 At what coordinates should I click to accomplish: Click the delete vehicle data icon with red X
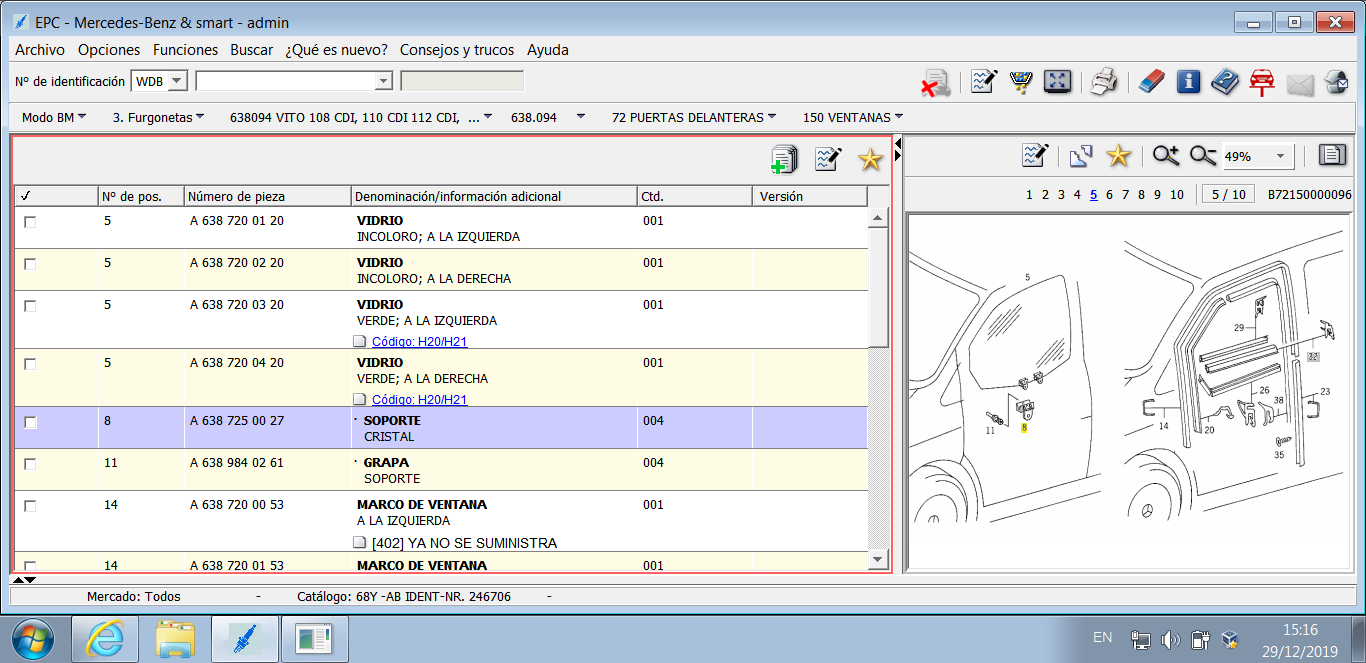click(935, 82)
